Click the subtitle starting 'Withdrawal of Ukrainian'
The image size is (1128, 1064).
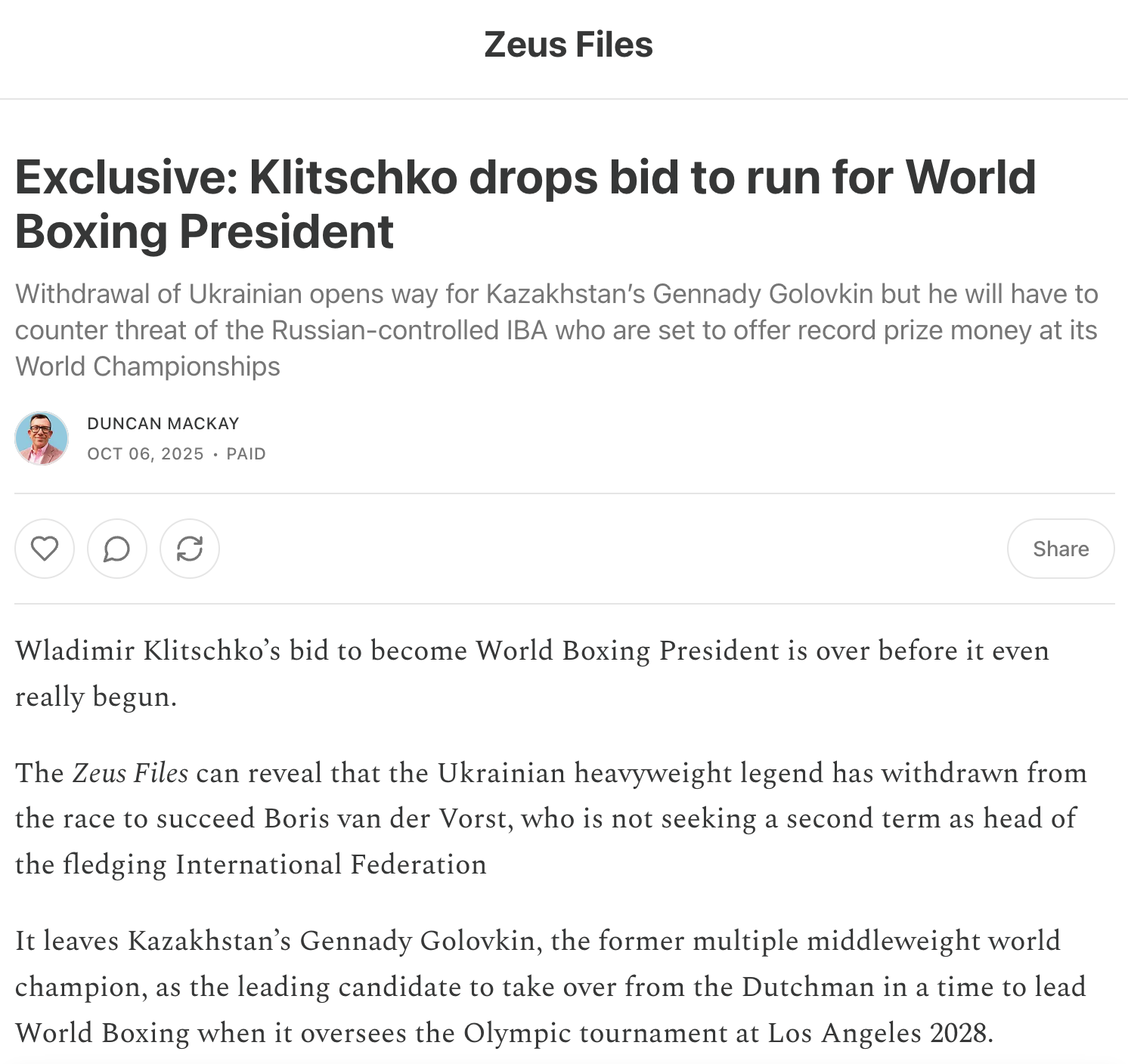click(x=555, y=329)
